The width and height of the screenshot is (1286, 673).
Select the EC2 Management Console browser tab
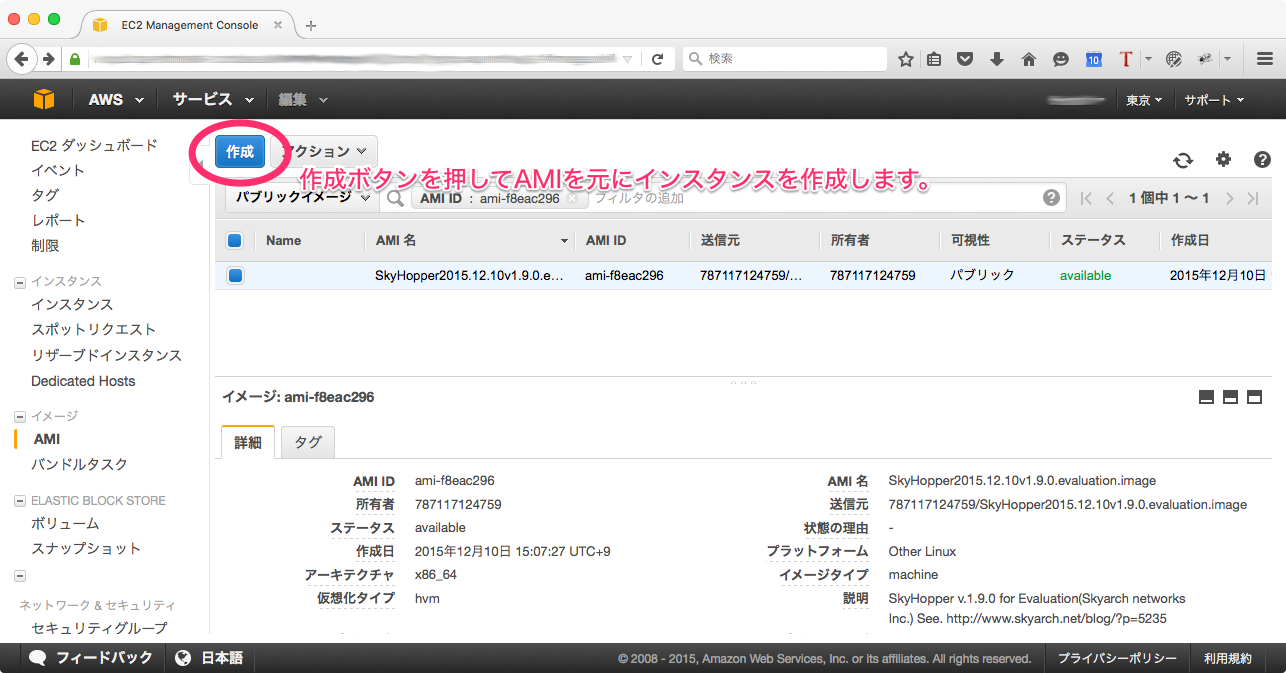pyautogui.click(x=187, y=25)
